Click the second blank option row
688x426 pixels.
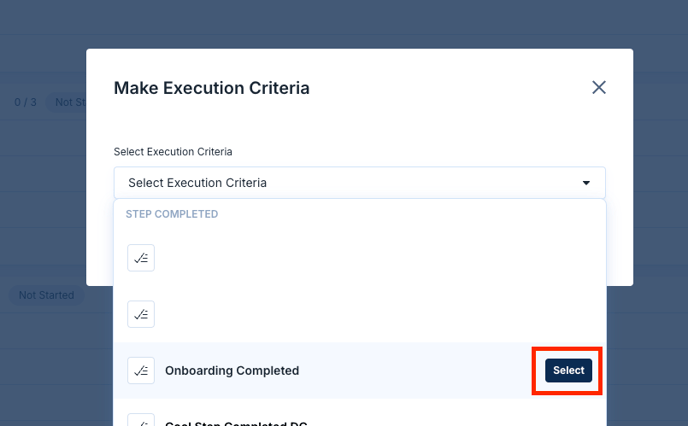(360, 314)
